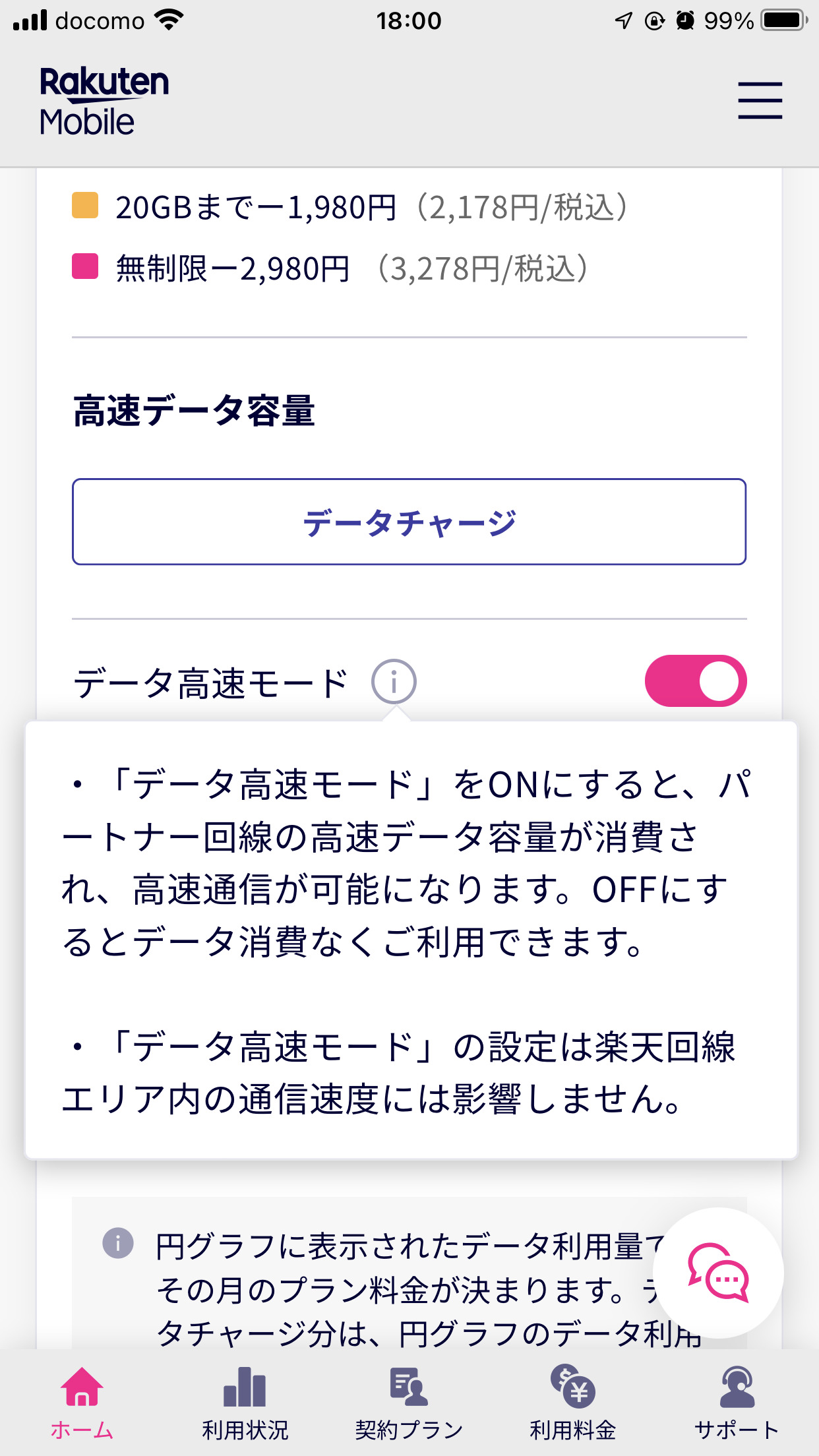Tap the Rakuten Mobile logo
The image size is (819, 1456).
pos(104,102)
